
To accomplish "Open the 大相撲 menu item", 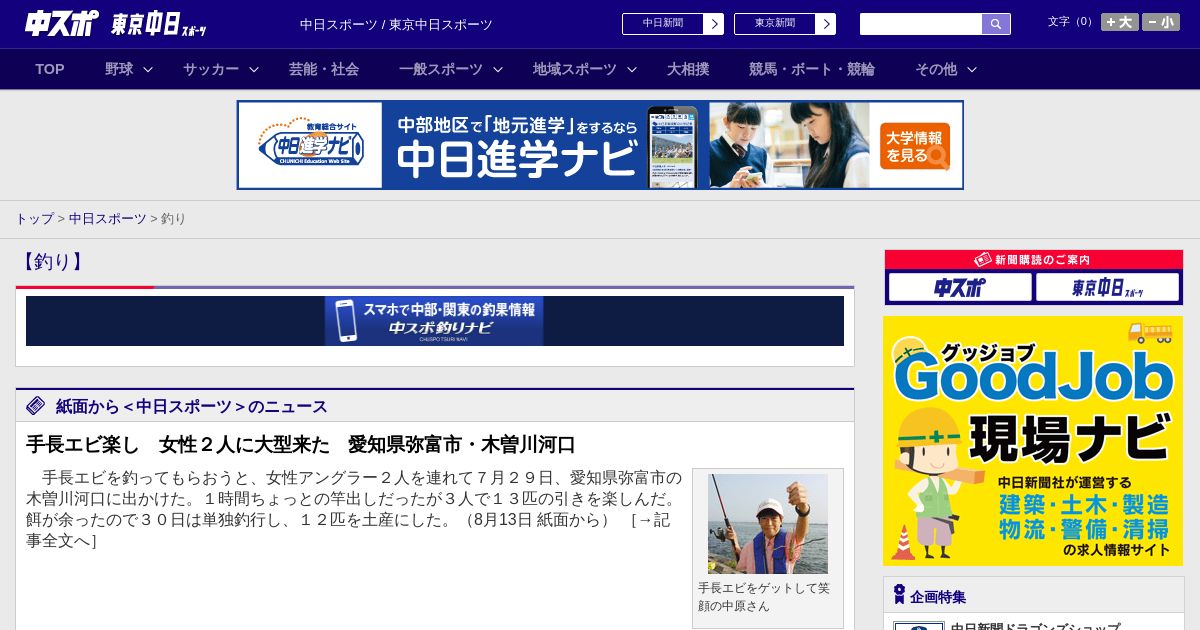I will click(x=688, y=69).
